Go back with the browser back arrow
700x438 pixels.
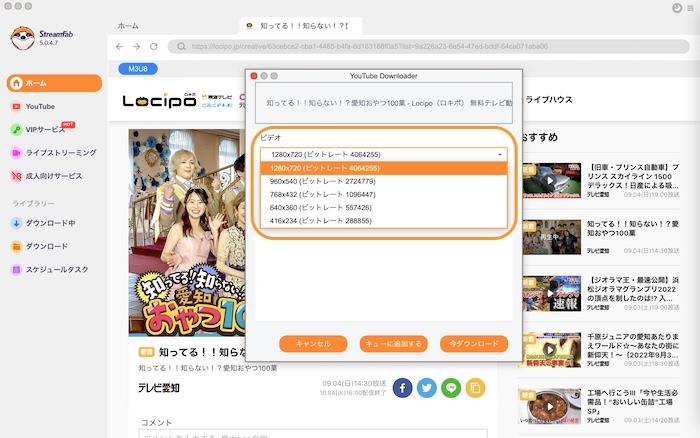[x=119, y=46]
